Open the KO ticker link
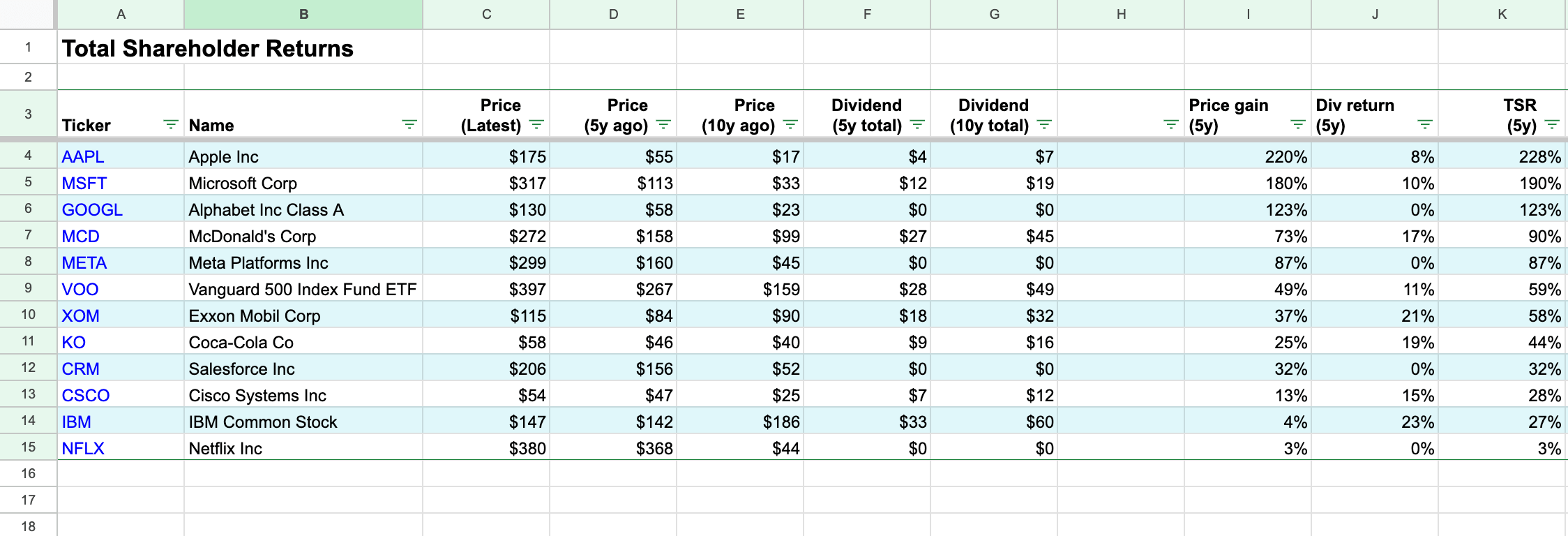This screenshot has height=536, width=1568. pos(73,343)
